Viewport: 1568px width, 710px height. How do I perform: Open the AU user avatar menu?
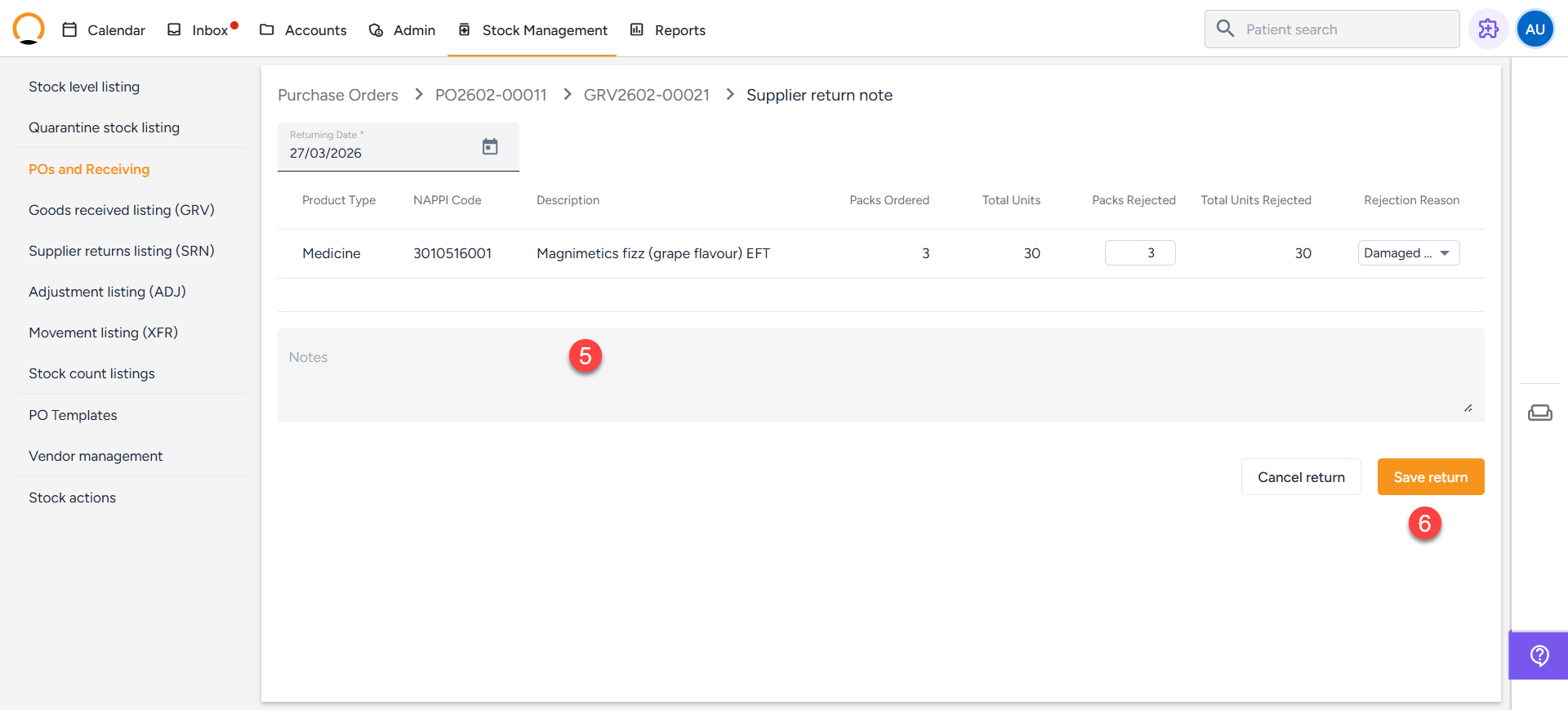coord(1535,29)
